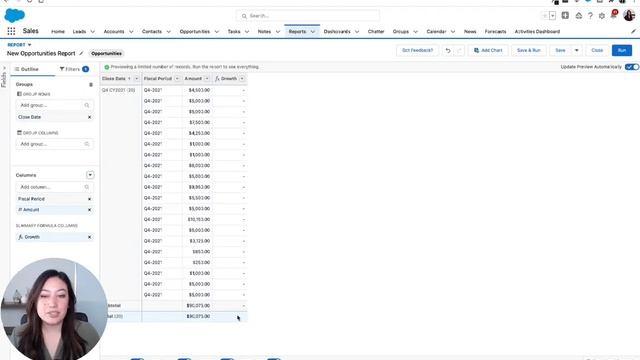Image resolution: width=640 pixels, height=360 pixels.
Task: Remove the Close Date grouping
Action: coord(89,117)
